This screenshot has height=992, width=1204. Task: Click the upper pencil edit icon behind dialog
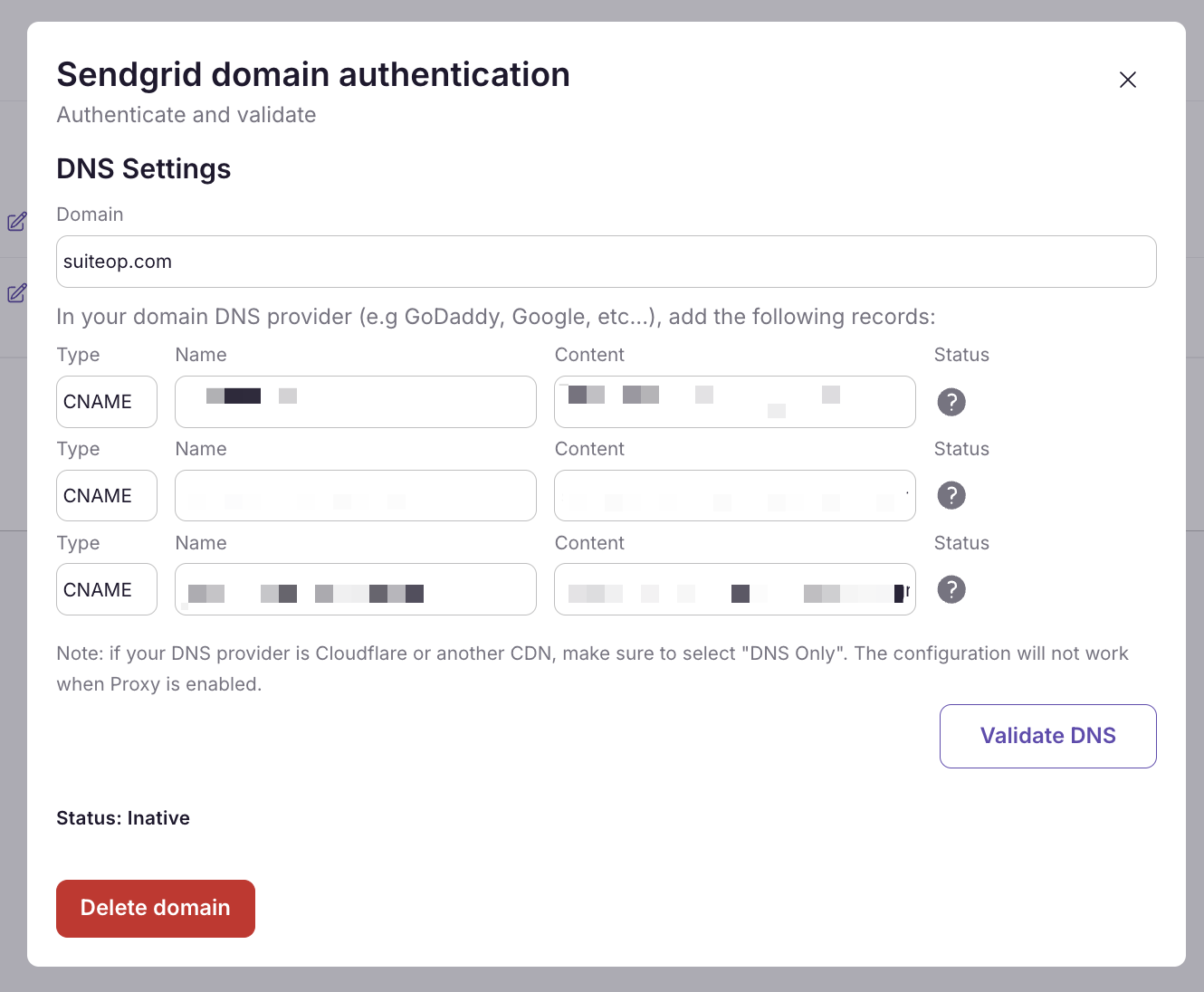tap(15, 221)
